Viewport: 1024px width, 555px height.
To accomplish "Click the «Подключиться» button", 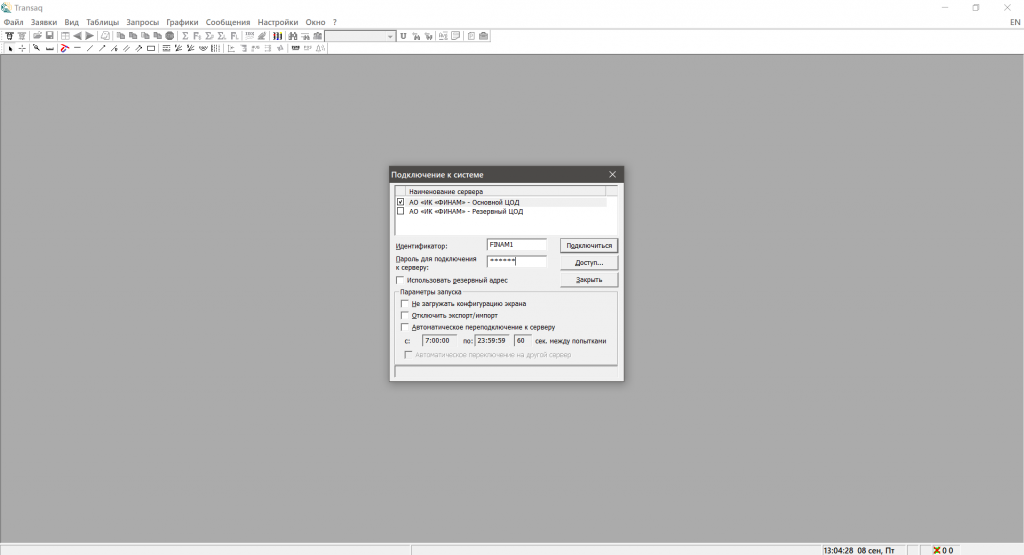I will tap(588, 245).
